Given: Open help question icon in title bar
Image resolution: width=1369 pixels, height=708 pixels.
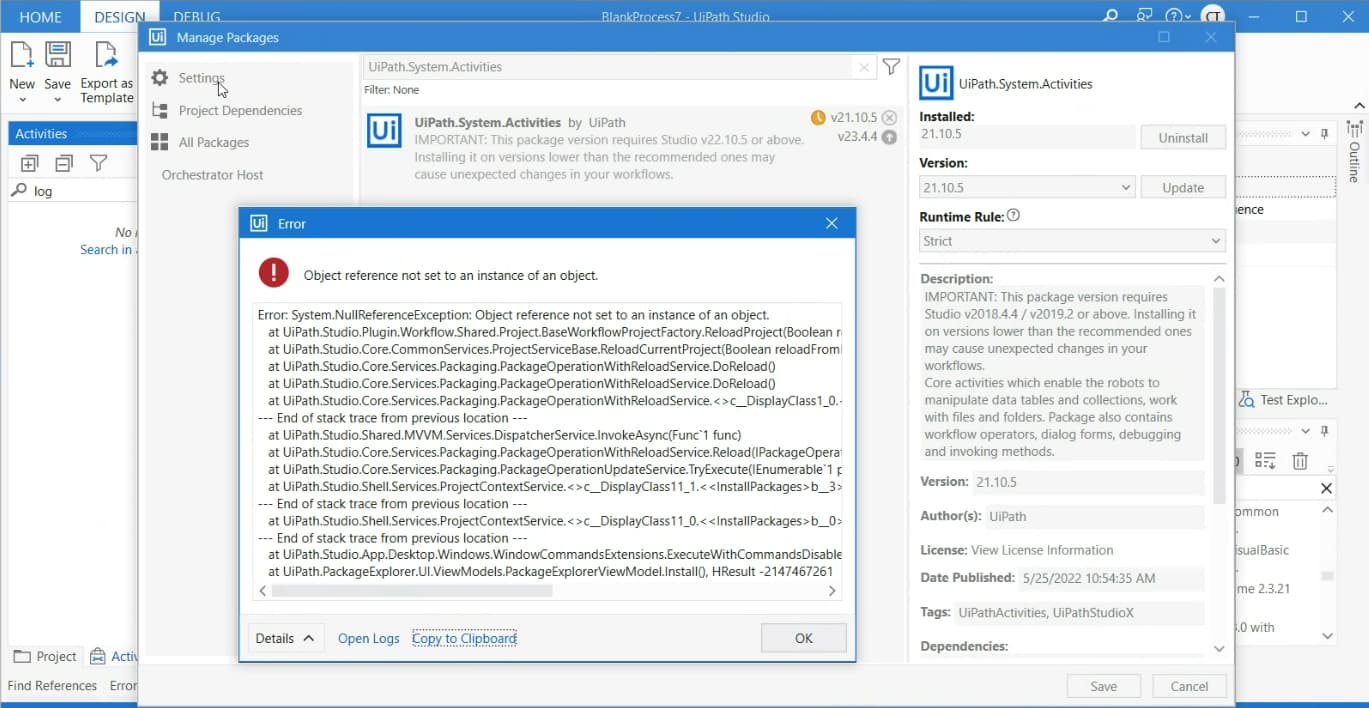Looking at the screenshot, I should pyautogui.click(x=1174, y=16).
